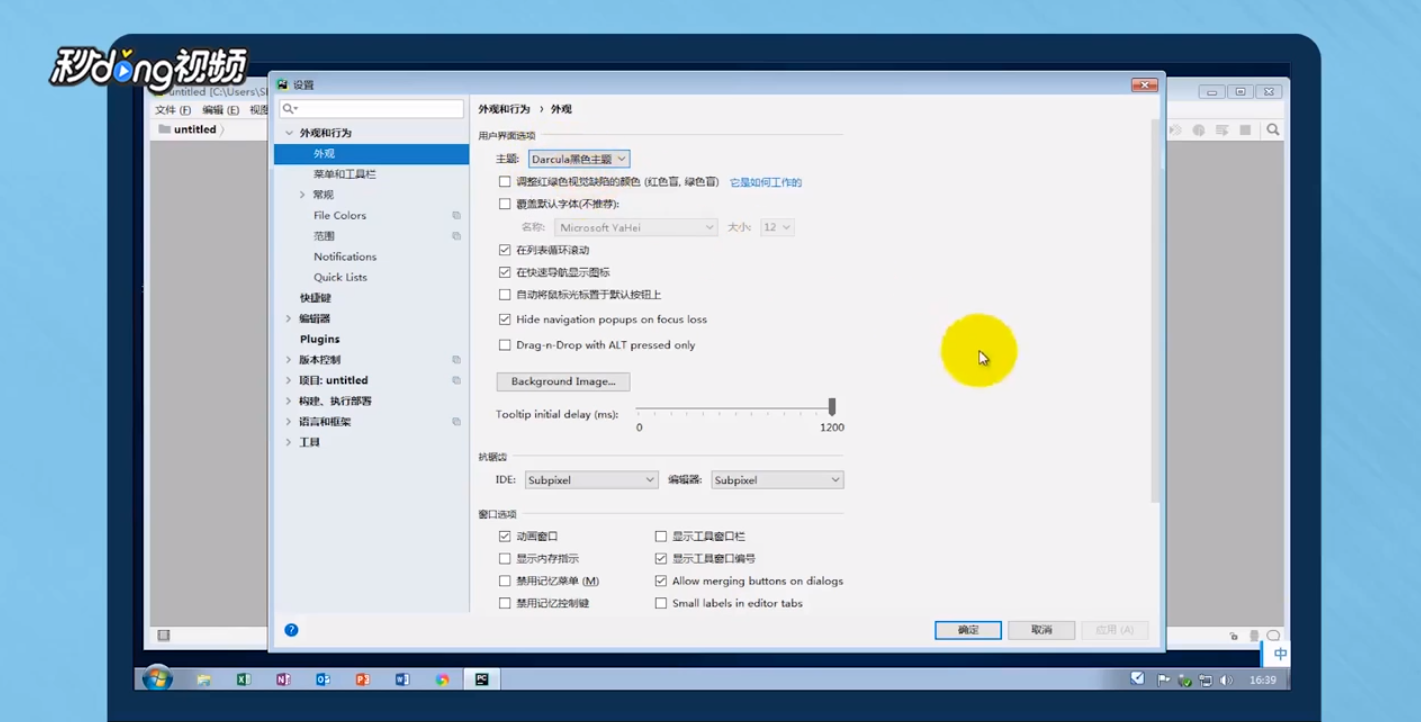Expand the 工具 tree node
The height and width of the screenshot is (722, 1421).
pyautogui.click(x=289, y=442)
